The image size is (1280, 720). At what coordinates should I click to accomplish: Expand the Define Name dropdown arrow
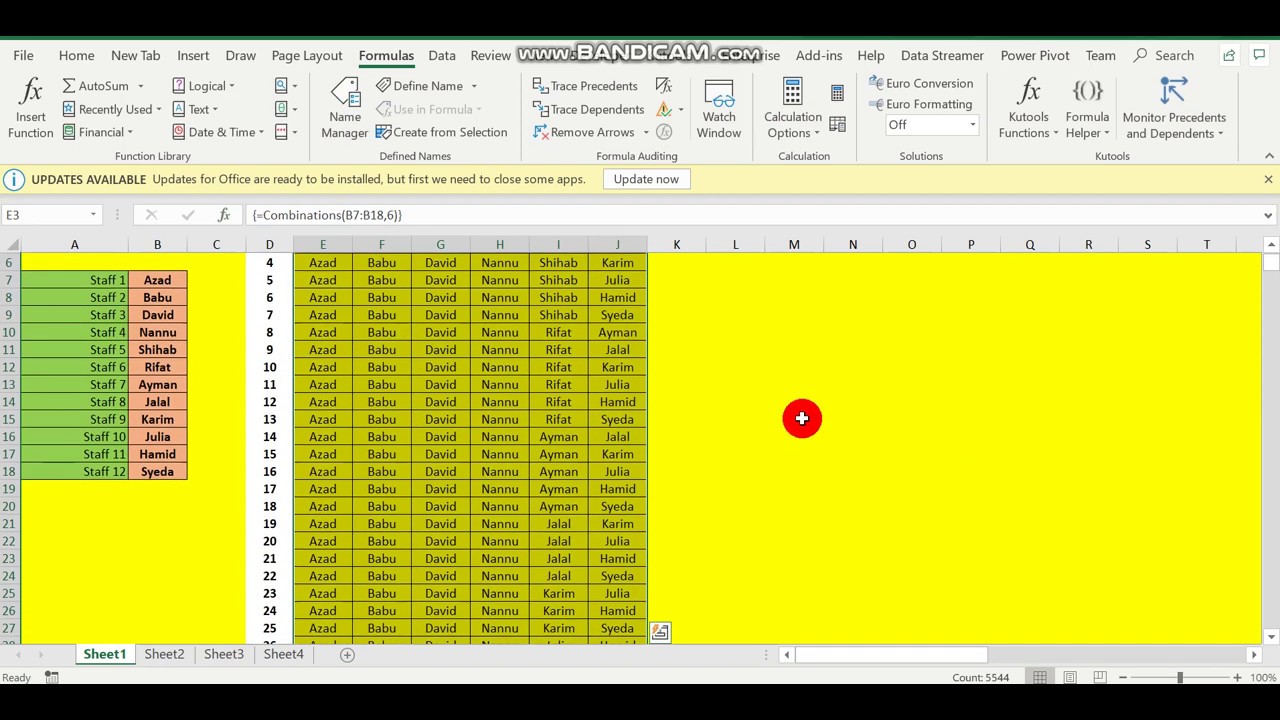[474, 86]
